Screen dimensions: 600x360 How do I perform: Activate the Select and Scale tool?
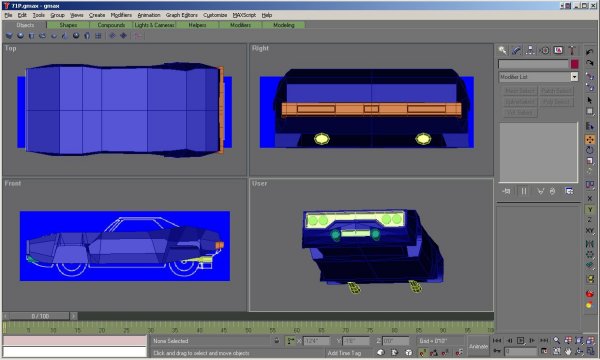pos(590,161)
